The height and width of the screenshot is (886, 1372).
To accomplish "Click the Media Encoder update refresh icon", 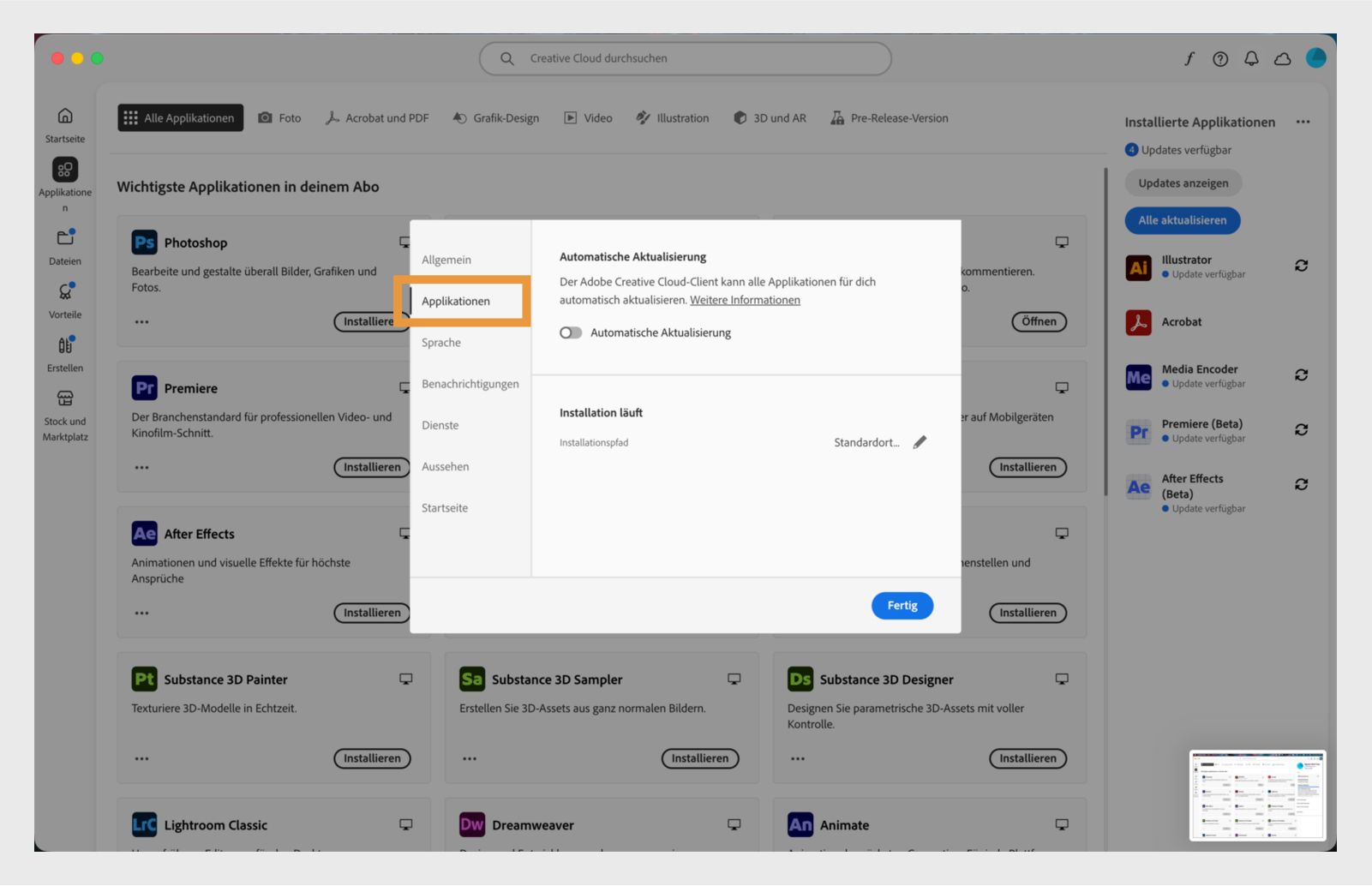I will point(1301,375).
